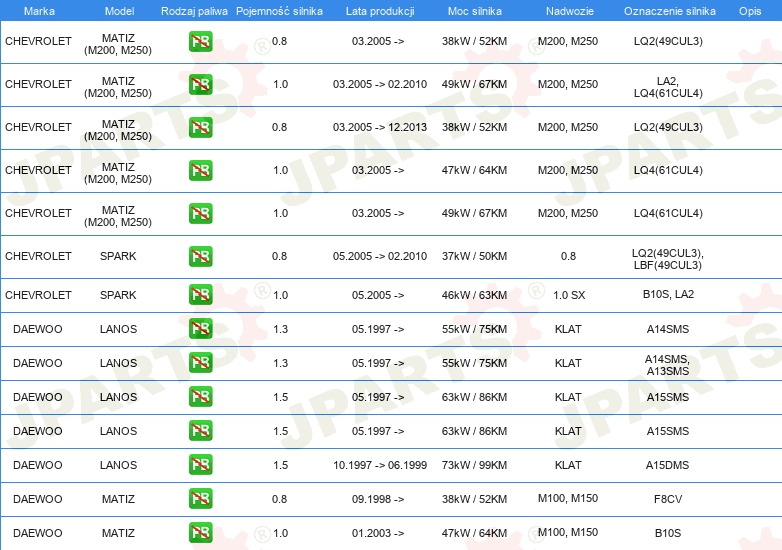Click the date range 10.1997 -> 06.1999

pyautogui.click(x=379, y=465)
